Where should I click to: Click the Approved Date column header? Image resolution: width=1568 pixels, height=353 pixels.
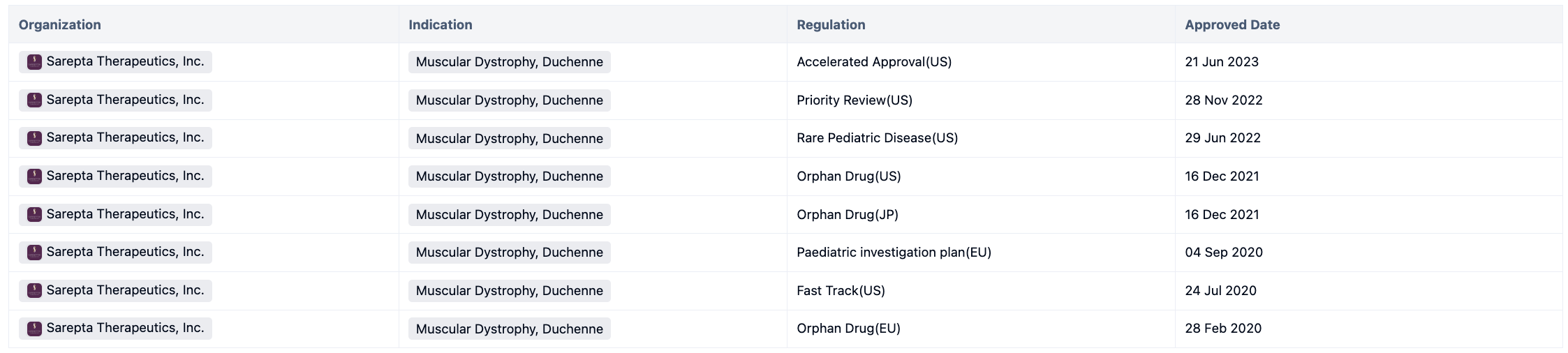coord(1232,25)
